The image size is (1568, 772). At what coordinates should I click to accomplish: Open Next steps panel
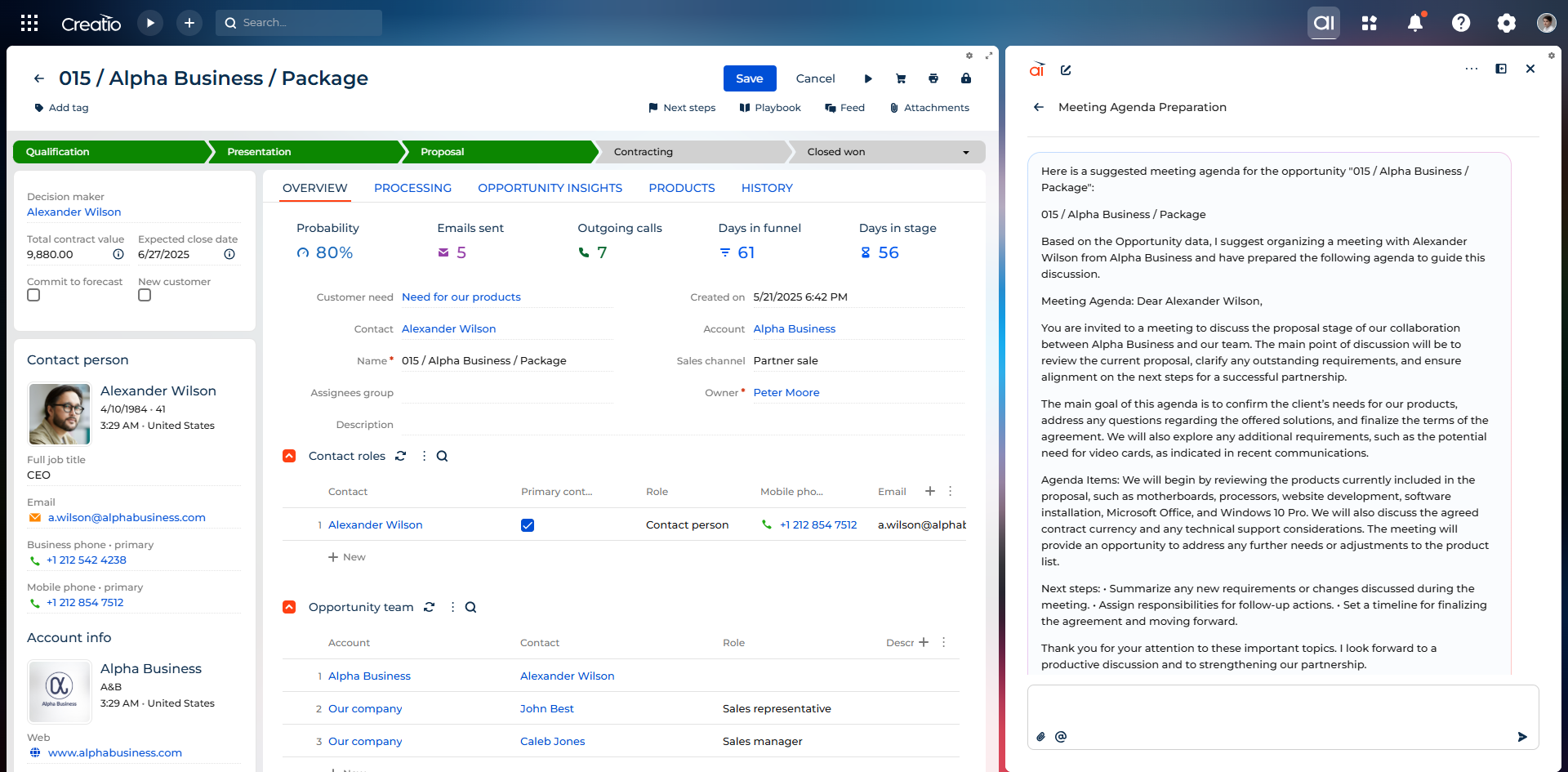tap(682, 108)
